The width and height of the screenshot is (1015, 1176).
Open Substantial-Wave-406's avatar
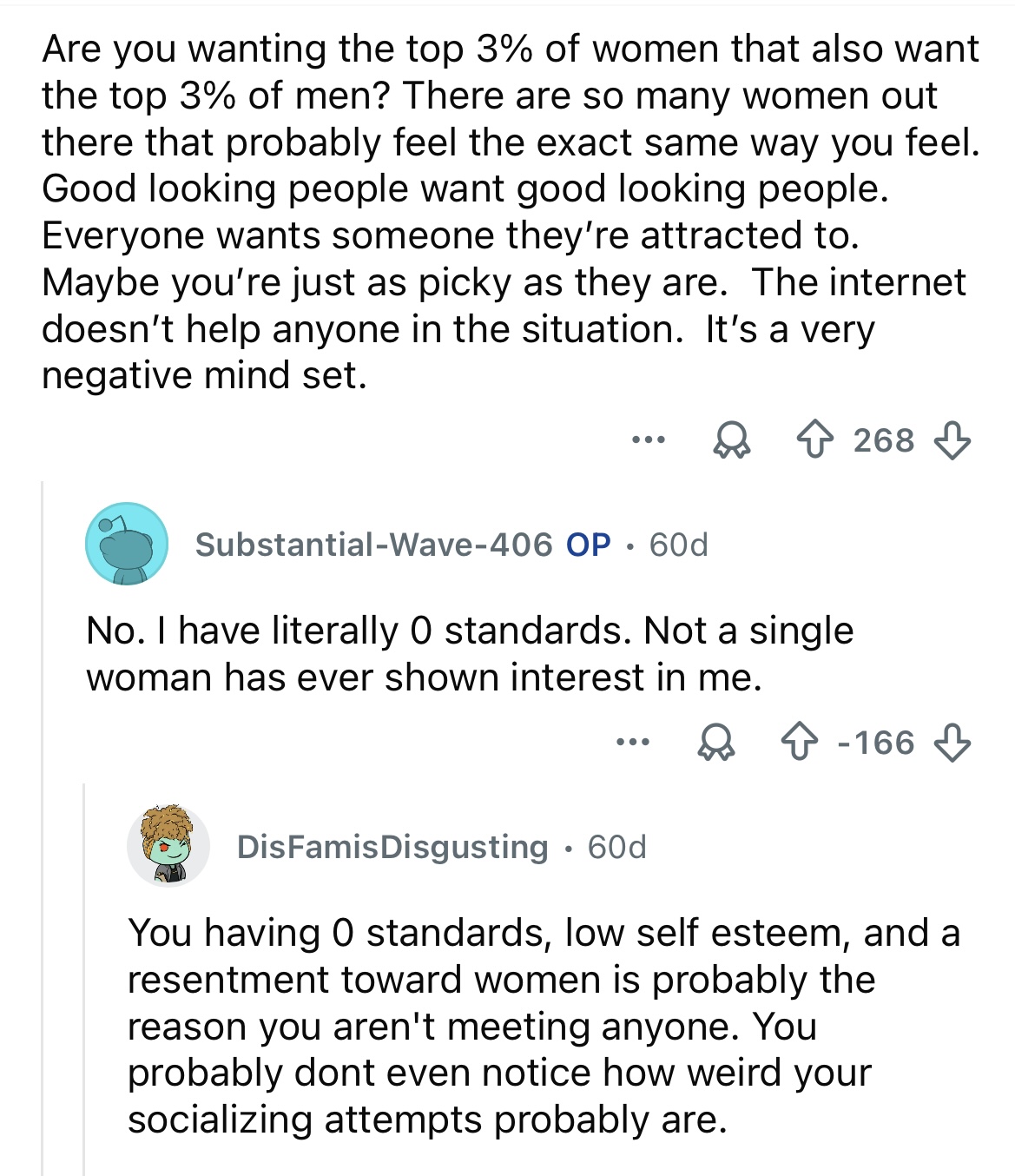pyautogui.click(x=127, y=544)
